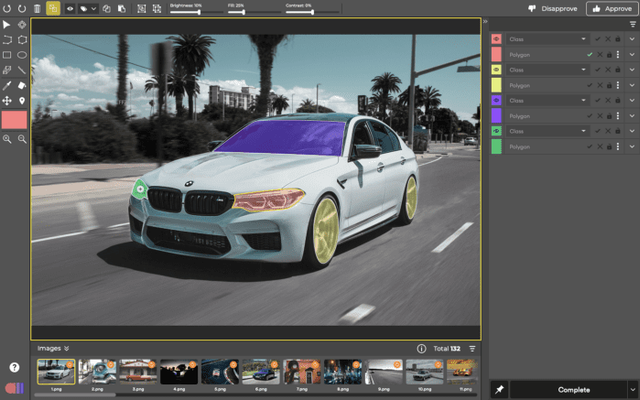Open three-dot menu on pink Polygon row

coord(618,54)
